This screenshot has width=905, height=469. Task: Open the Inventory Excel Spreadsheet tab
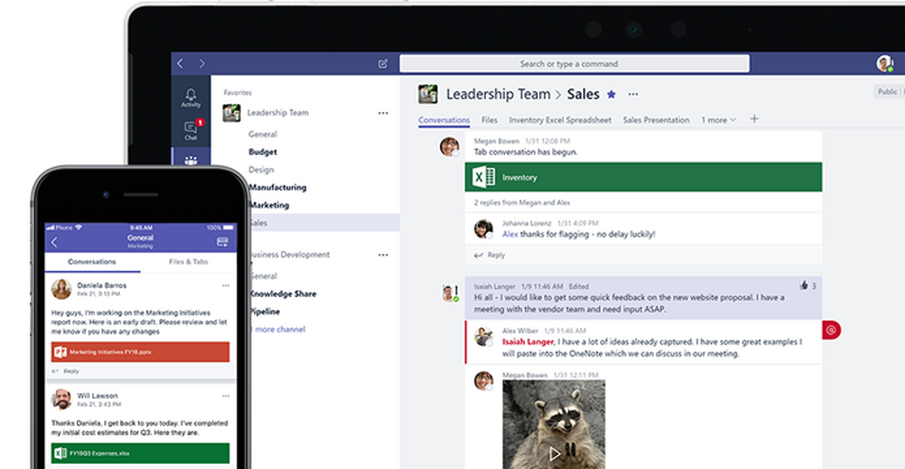pyautogui.click(x=560, y=120)
